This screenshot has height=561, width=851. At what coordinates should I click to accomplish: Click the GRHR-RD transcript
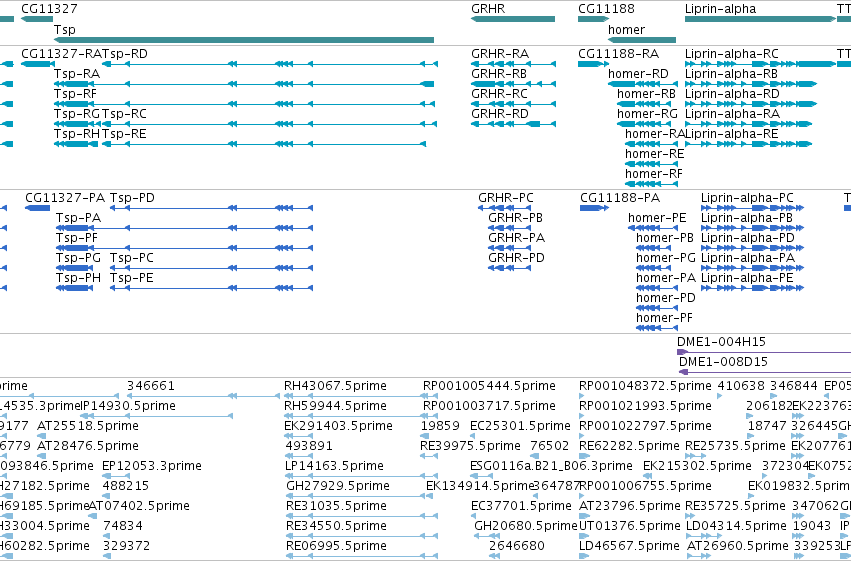(513, 124)
